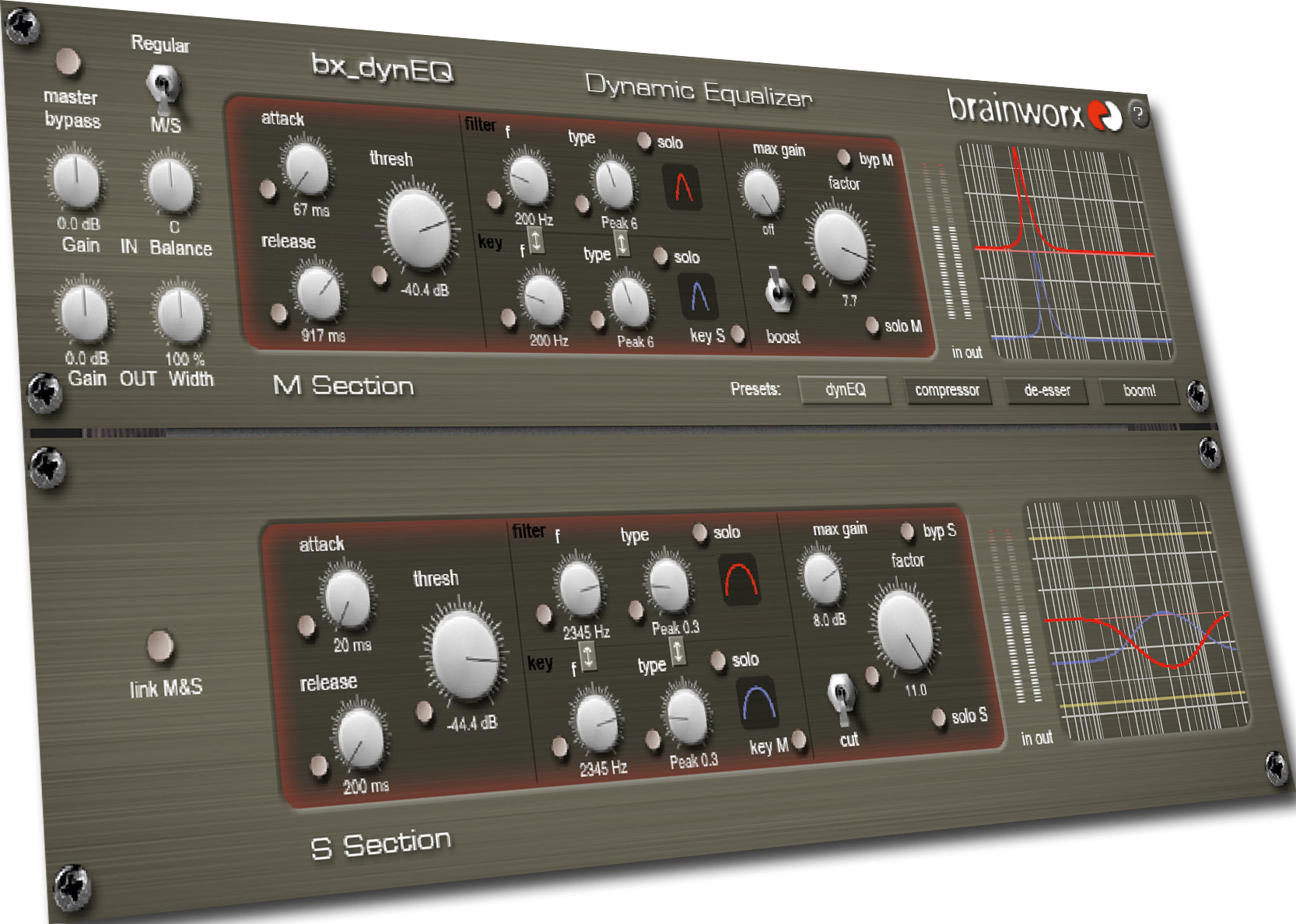The image size is (1296, 924).
Task: Click the output Gain knob
Action: 84,313
